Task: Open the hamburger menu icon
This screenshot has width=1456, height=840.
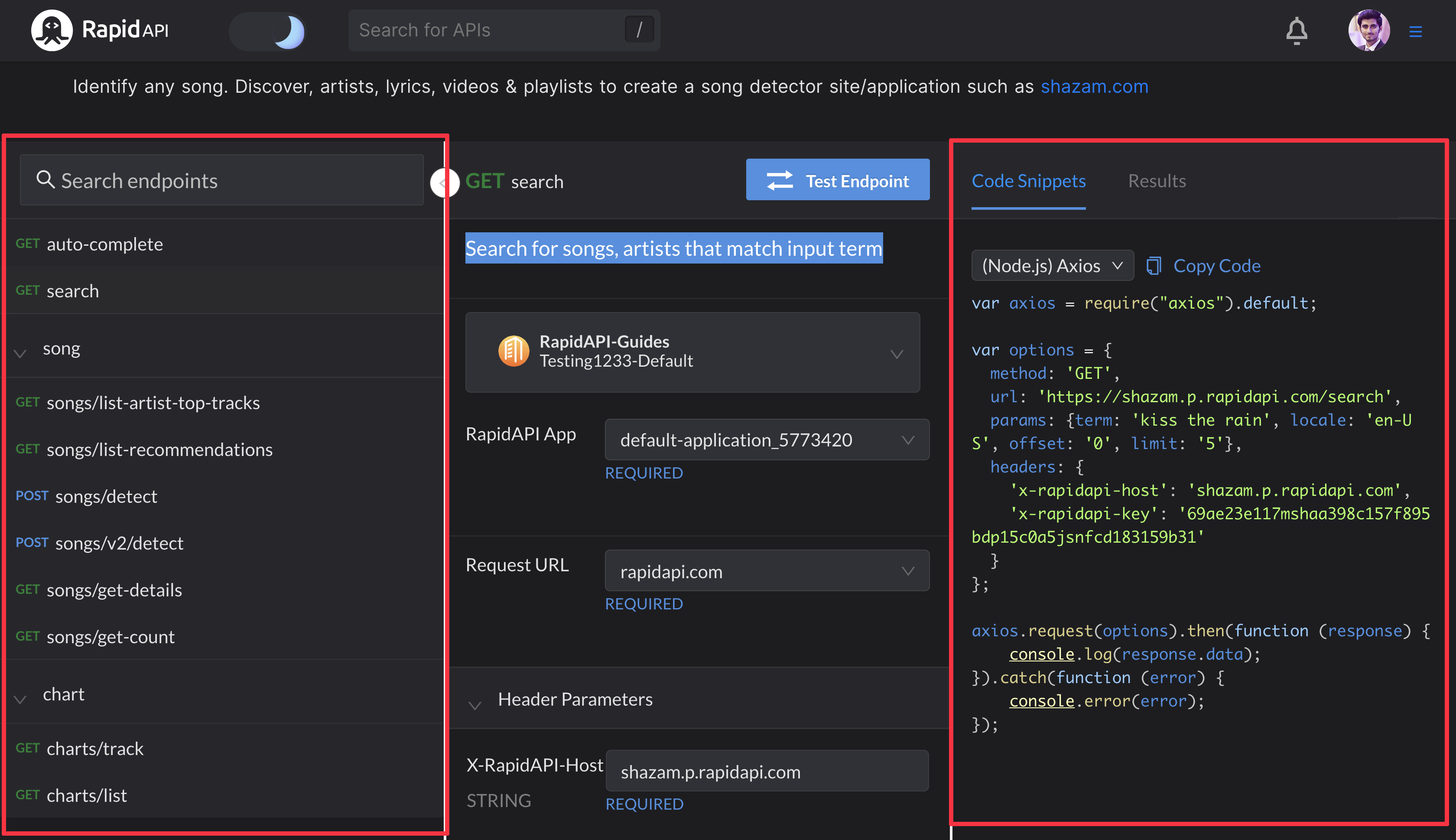Action: tap(1415, 31)
